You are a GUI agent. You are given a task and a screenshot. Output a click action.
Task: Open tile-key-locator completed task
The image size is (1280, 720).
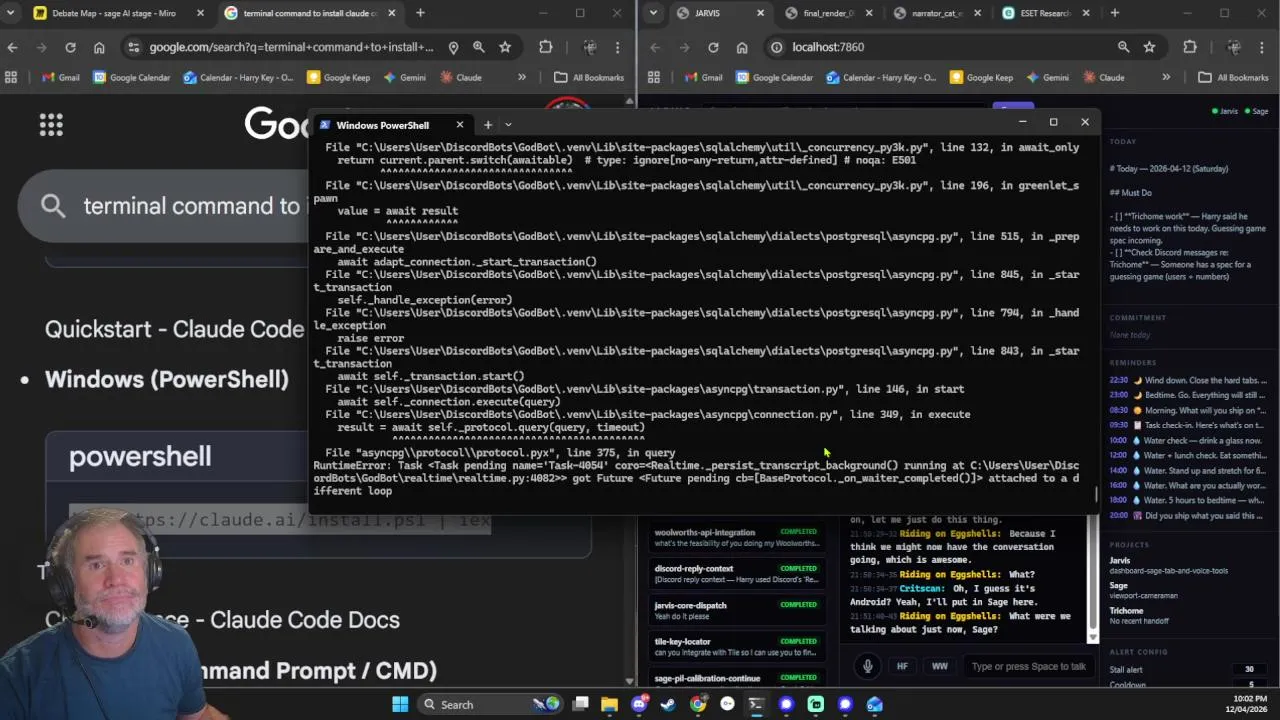point(738,646)
